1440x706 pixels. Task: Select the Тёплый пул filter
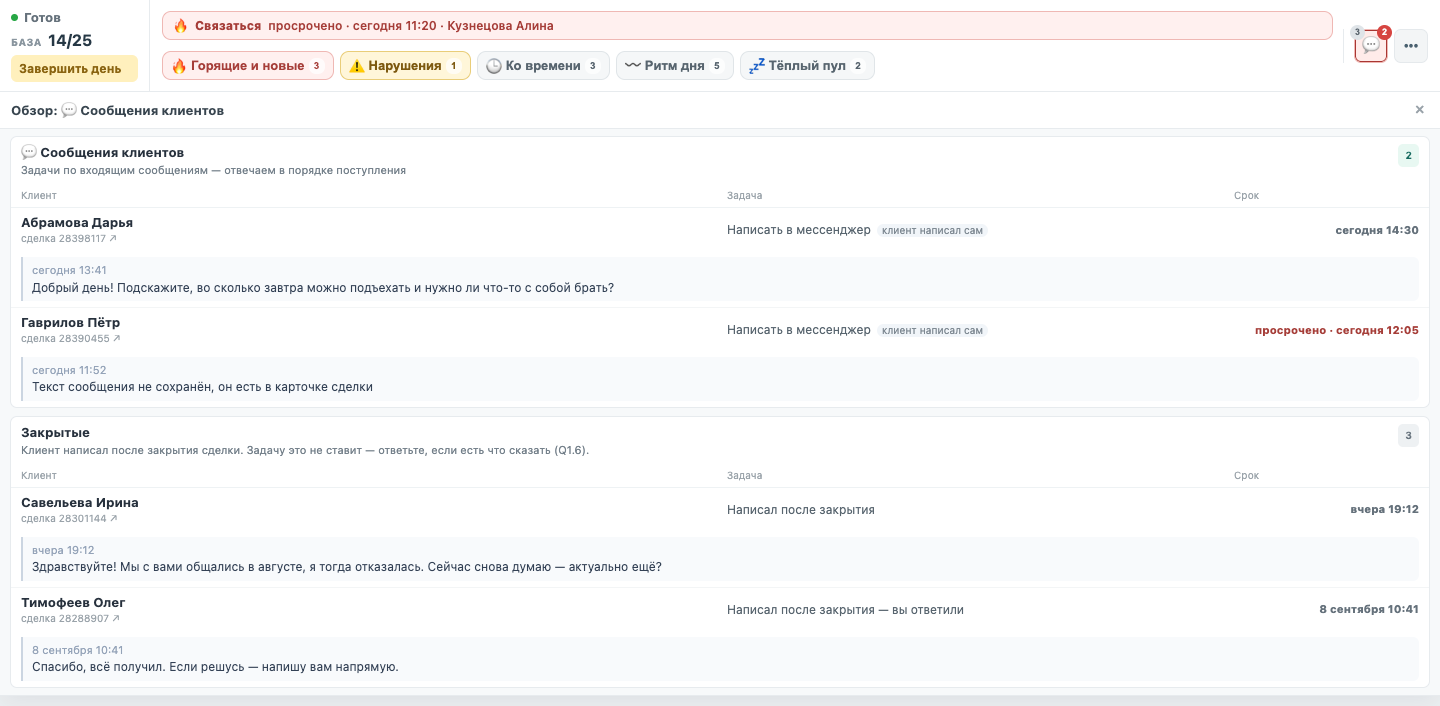[808, 66]
